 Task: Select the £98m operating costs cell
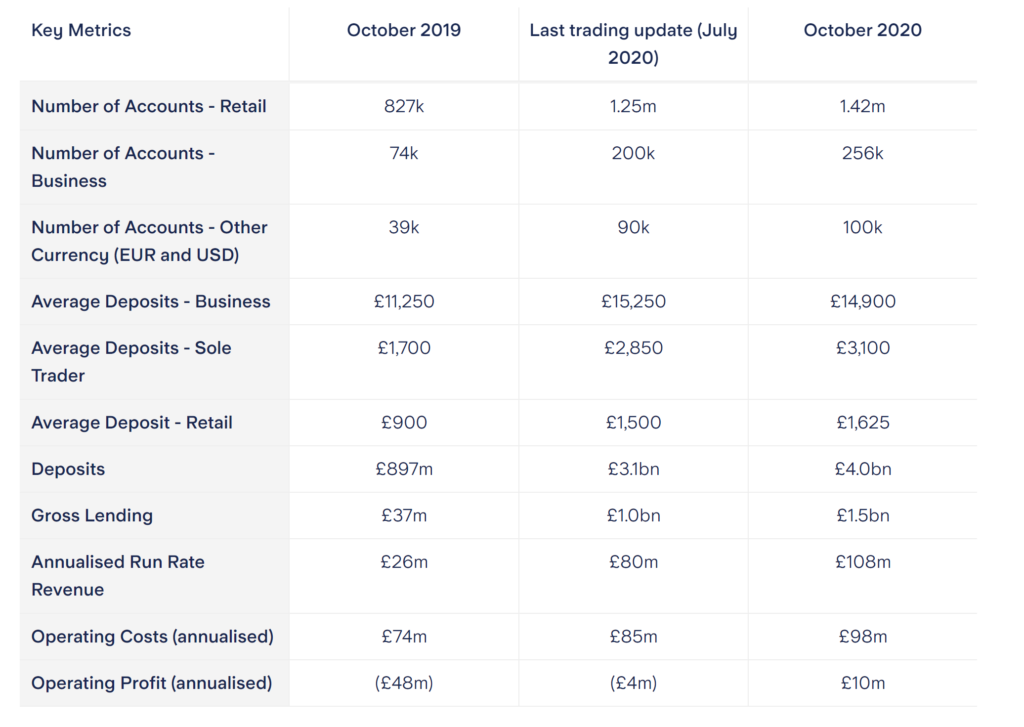click(x=862, y=636)
